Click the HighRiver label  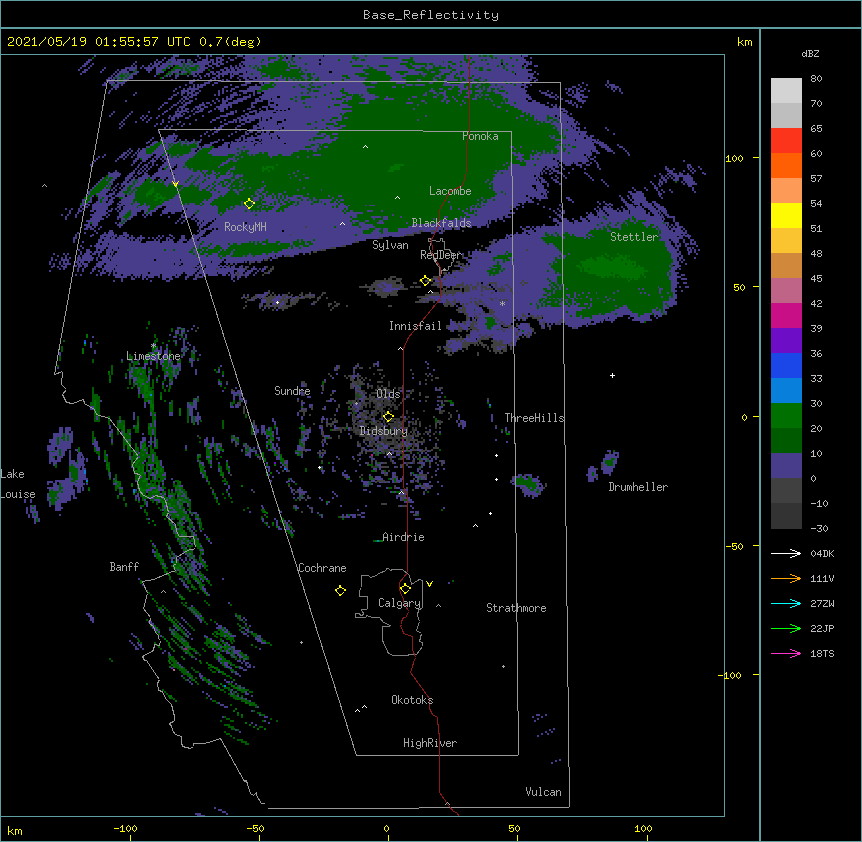click(430, 743)
